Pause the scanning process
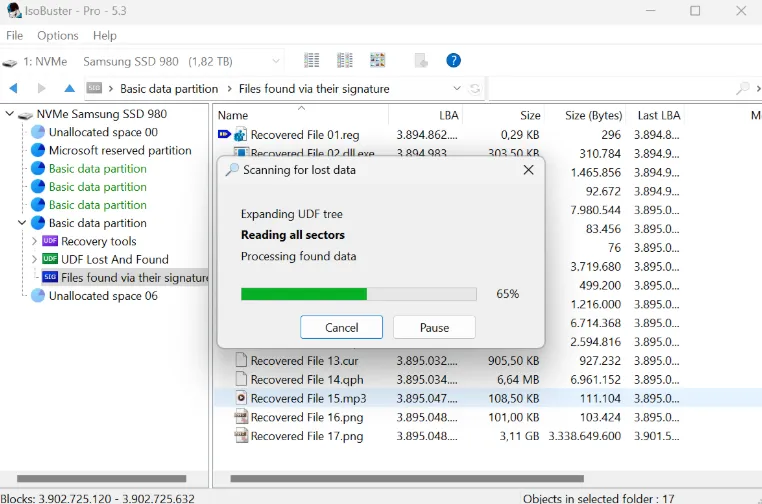The height and width of the screenshot is (504, 762). click(434, 328)
